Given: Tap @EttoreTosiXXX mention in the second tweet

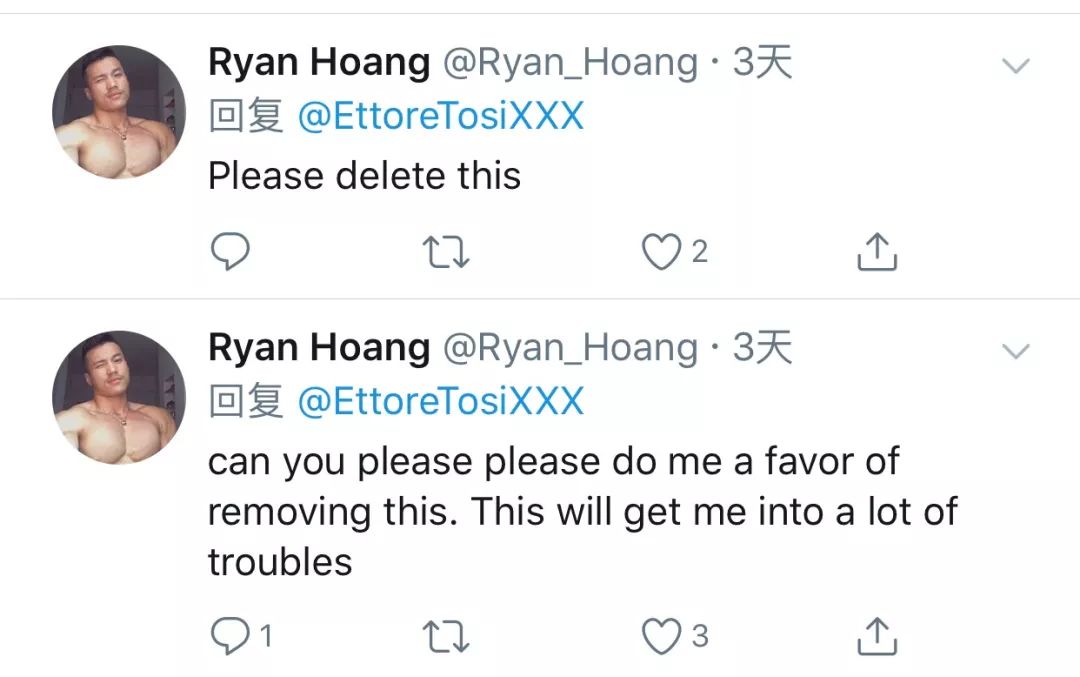Looking at the screenshot, I should (441, 401).
